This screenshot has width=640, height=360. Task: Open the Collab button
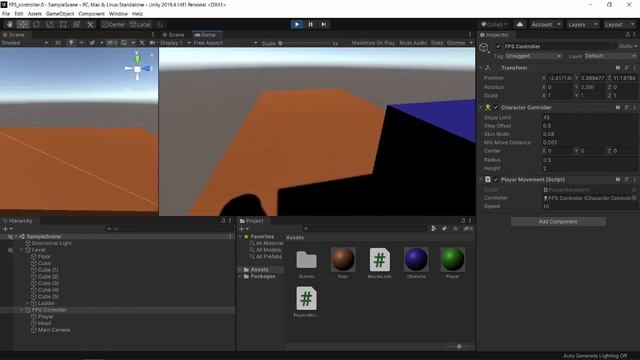pos(494,24)
